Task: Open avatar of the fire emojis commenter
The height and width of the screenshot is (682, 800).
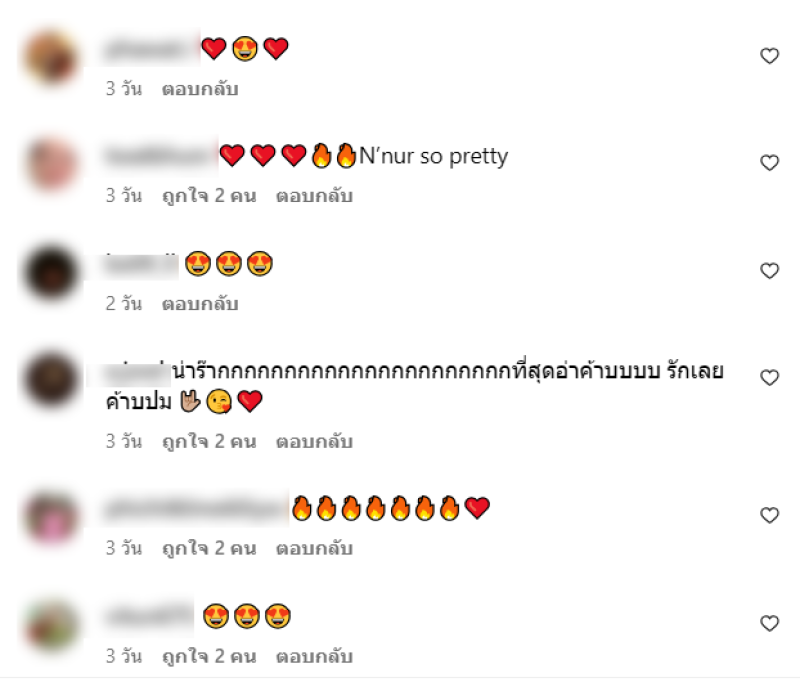Action: point(52,517)
